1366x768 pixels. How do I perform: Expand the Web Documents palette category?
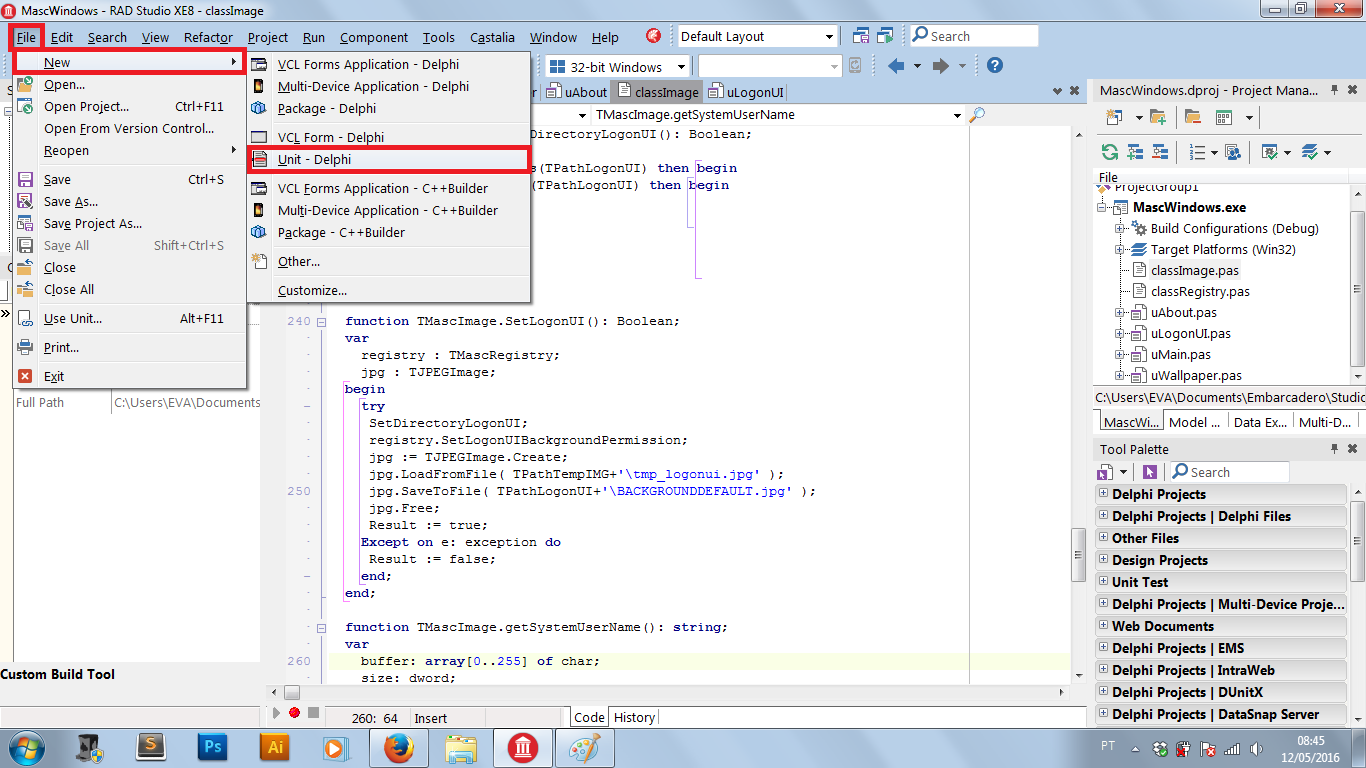[x=1104, y=626]
